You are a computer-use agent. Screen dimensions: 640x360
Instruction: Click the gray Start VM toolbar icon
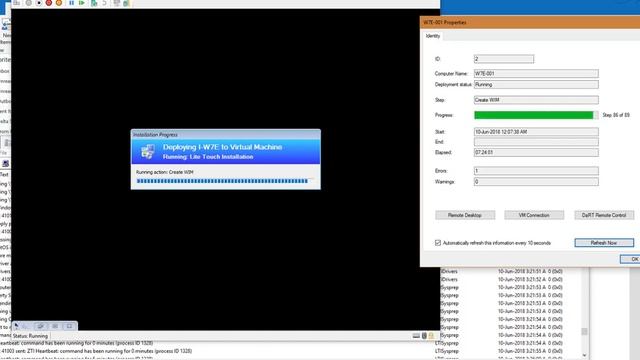pos(29,3)
